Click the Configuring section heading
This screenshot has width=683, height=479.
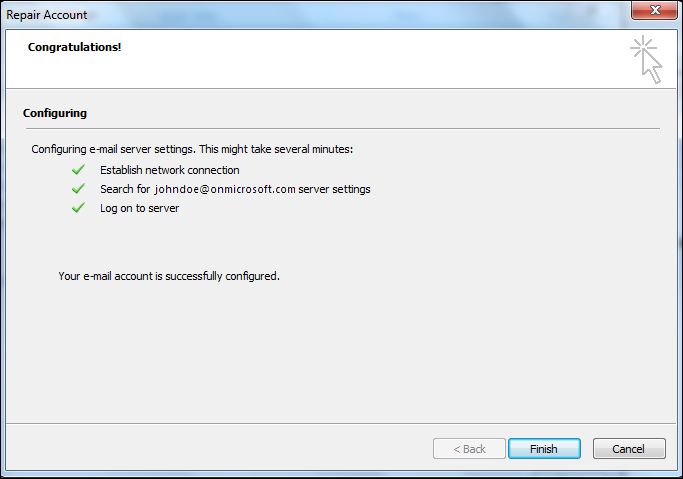pos(55,113)
